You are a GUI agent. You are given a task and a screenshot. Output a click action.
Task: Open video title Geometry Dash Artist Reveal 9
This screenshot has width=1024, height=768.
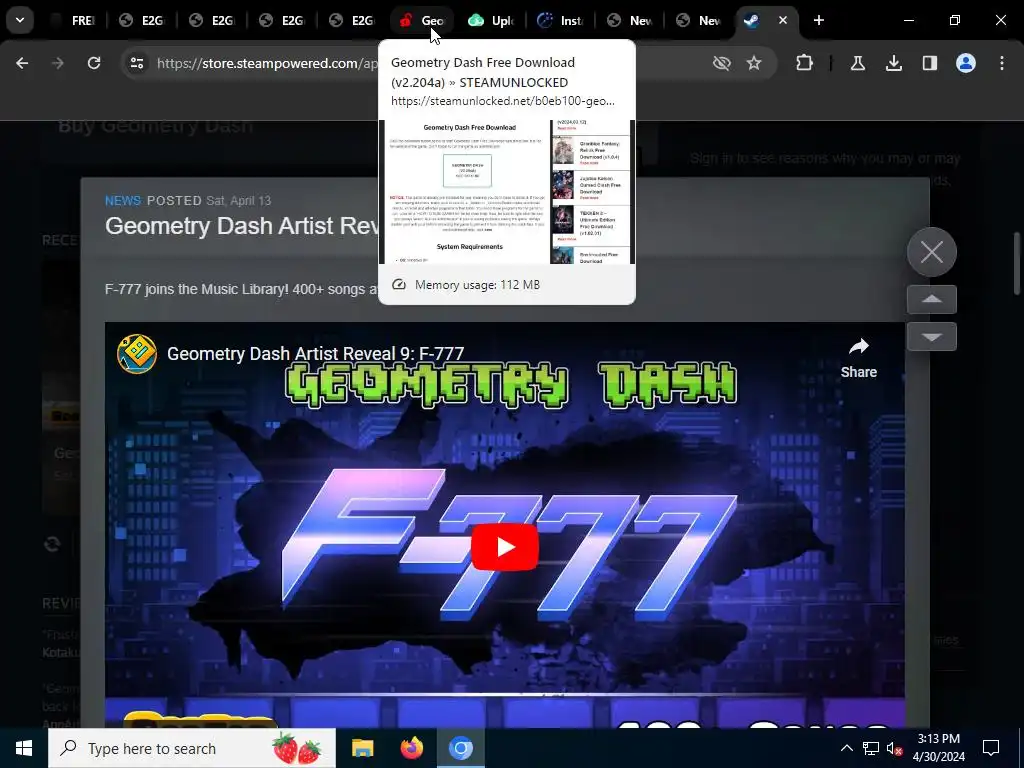(x=315, y=353)
